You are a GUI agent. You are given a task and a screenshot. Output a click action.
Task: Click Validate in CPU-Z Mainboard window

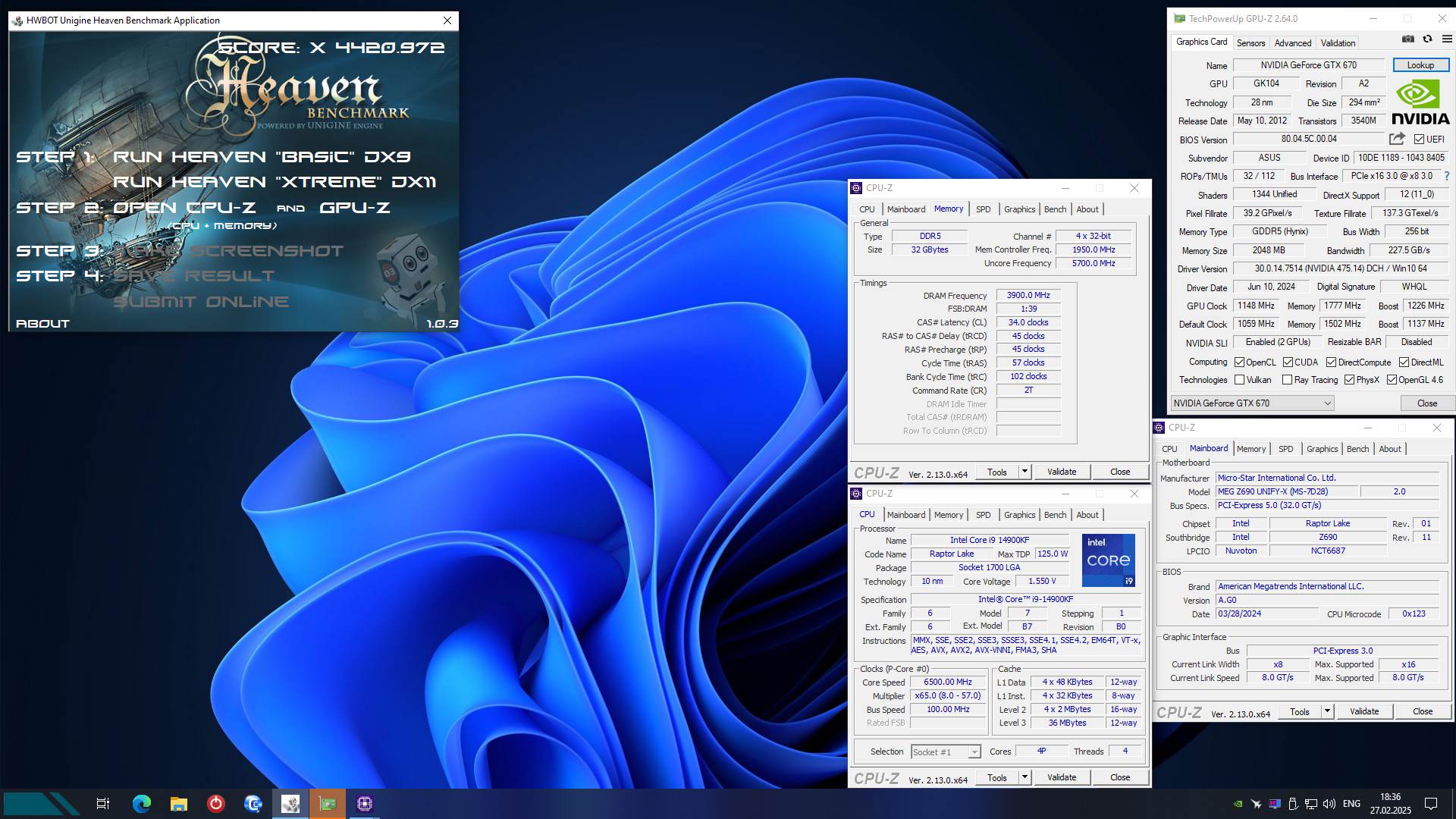pyautogui.click(x=1364, y=711)
